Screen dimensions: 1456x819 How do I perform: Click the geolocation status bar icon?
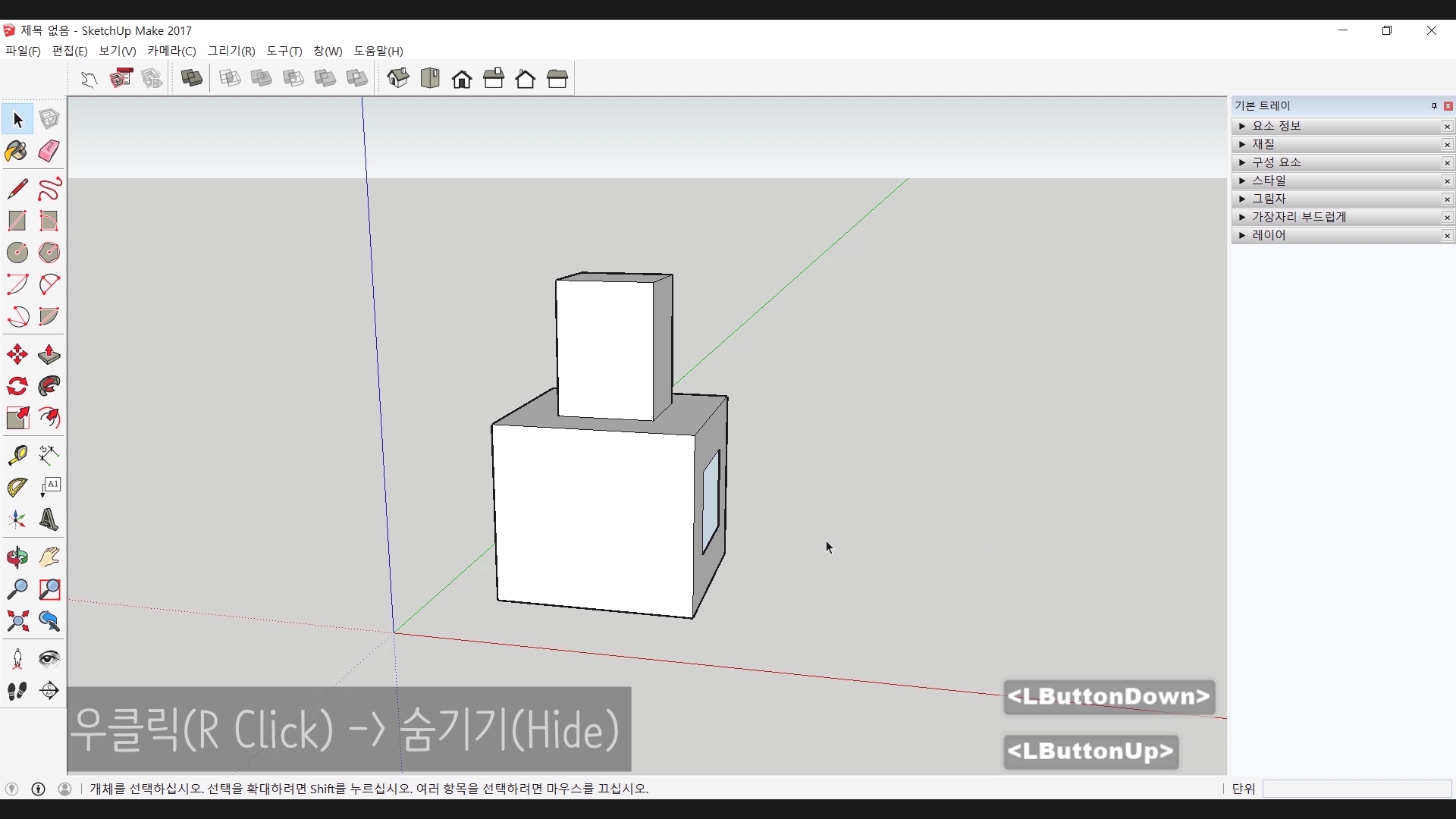click(11, 789)
